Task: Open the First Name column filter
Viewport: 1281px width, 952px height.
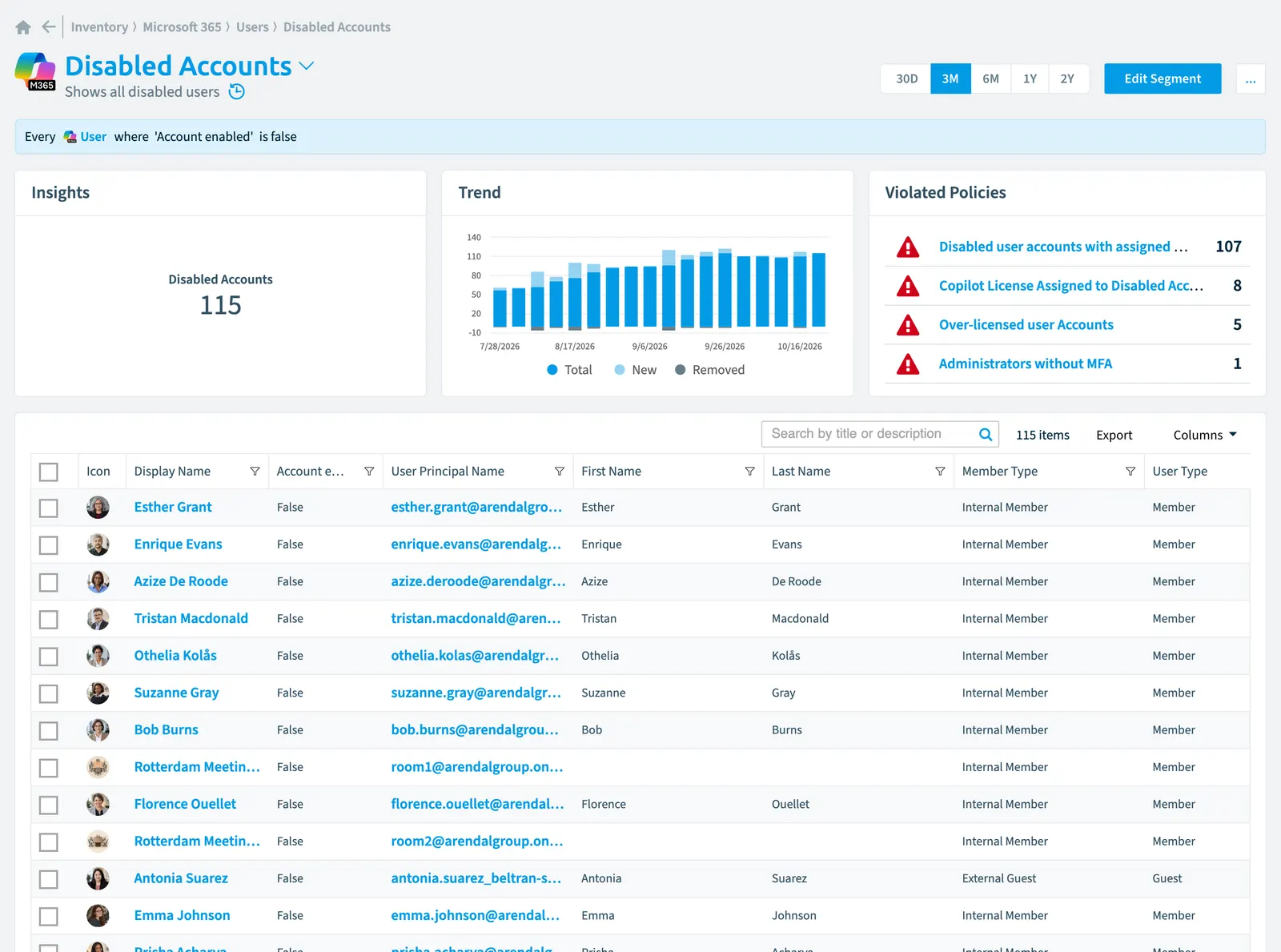Action: point(749,472)
